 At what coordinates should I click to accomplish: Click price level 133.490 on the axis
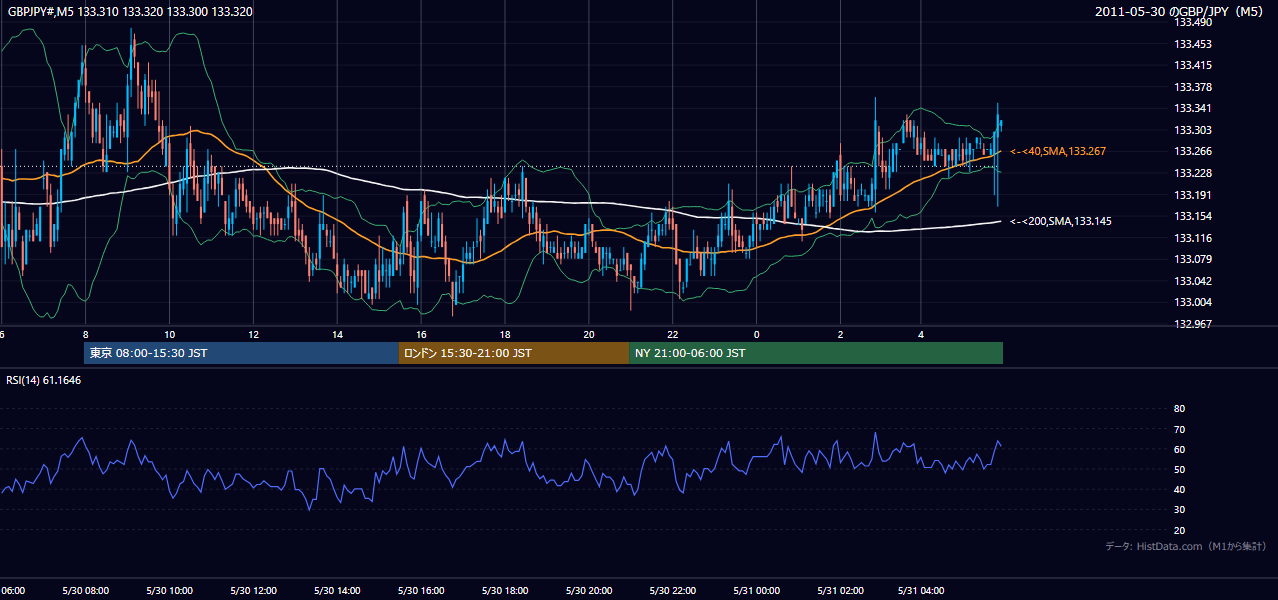1193,22
